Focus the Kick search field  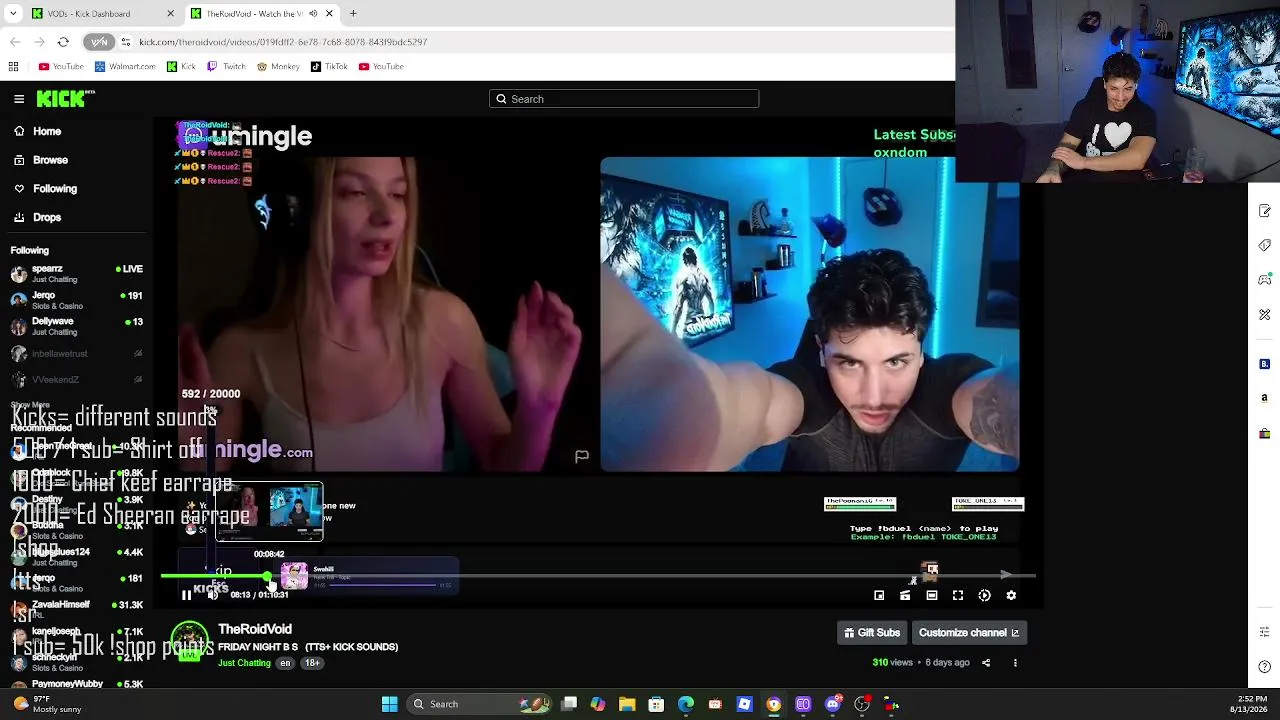(x=624, y=99)
